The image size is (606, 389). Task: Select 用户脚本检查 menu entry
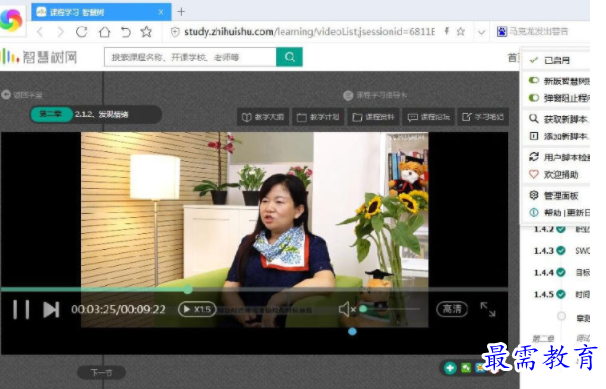(559, 157)
